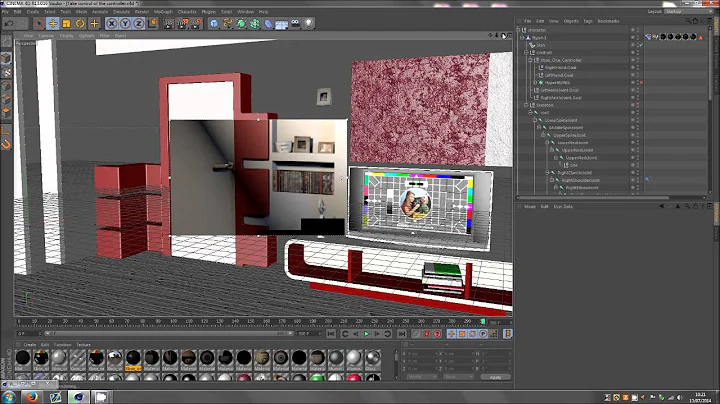Add a light bulb object
This screenshot has height=404, width=720.
pyautogui.click(x=309, y=23)
